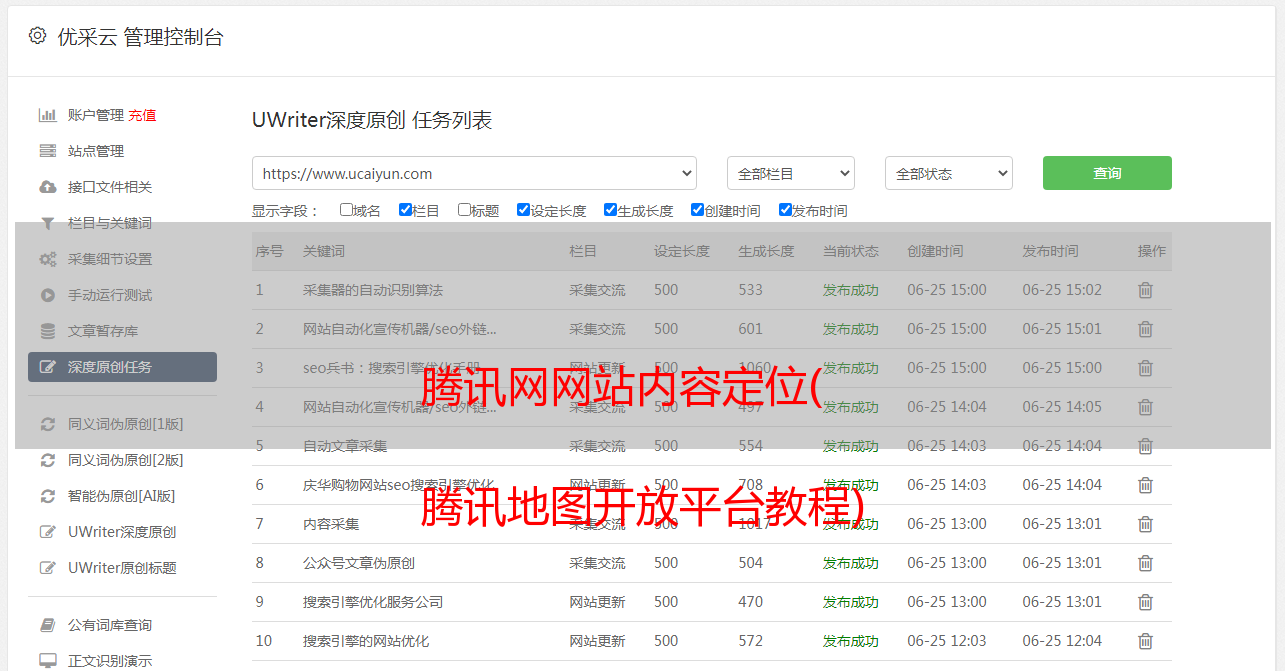
Task: Click generated length value 533
Action: (751, 290)
